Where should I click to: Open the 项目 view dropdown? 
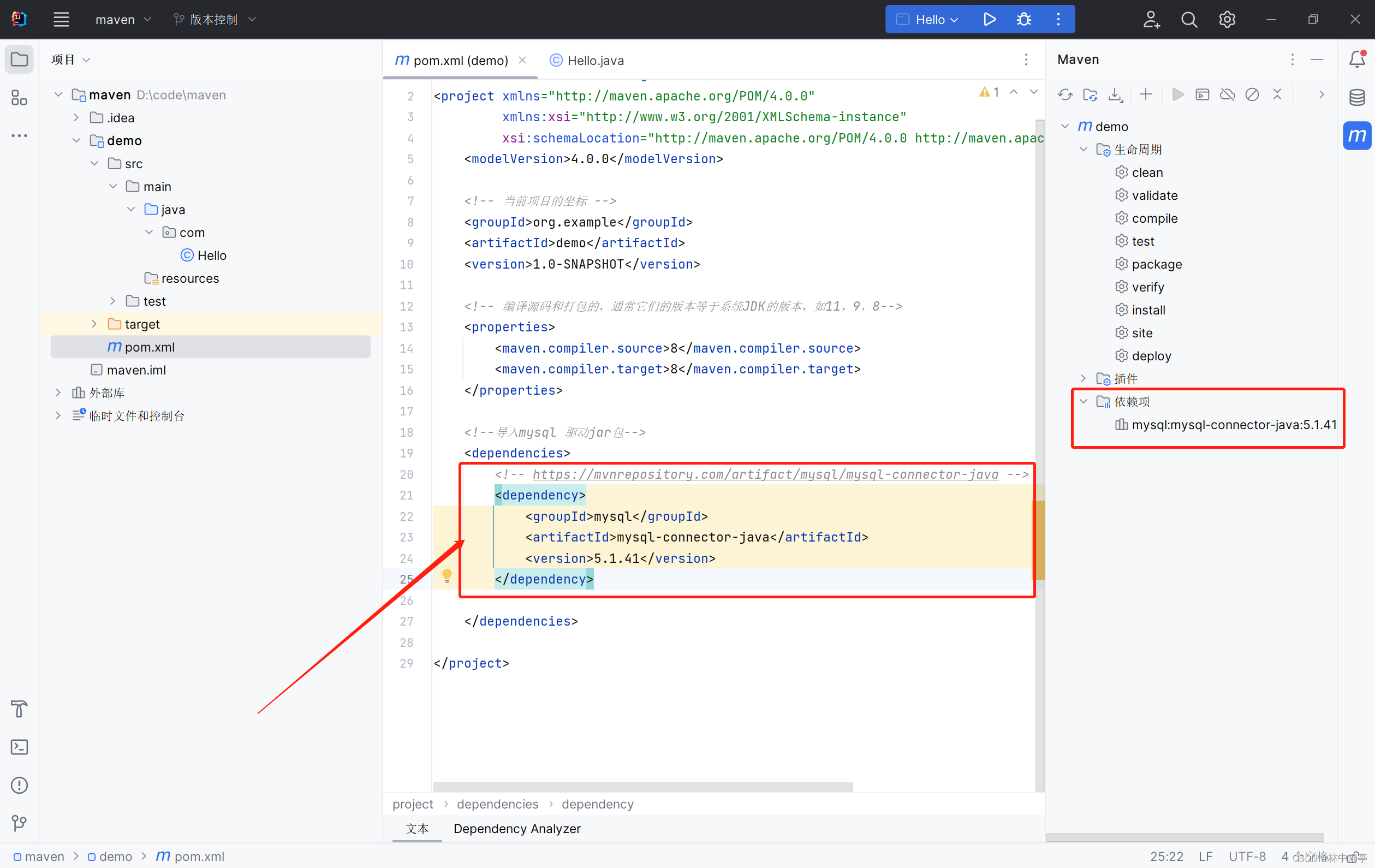click(71, 60)
